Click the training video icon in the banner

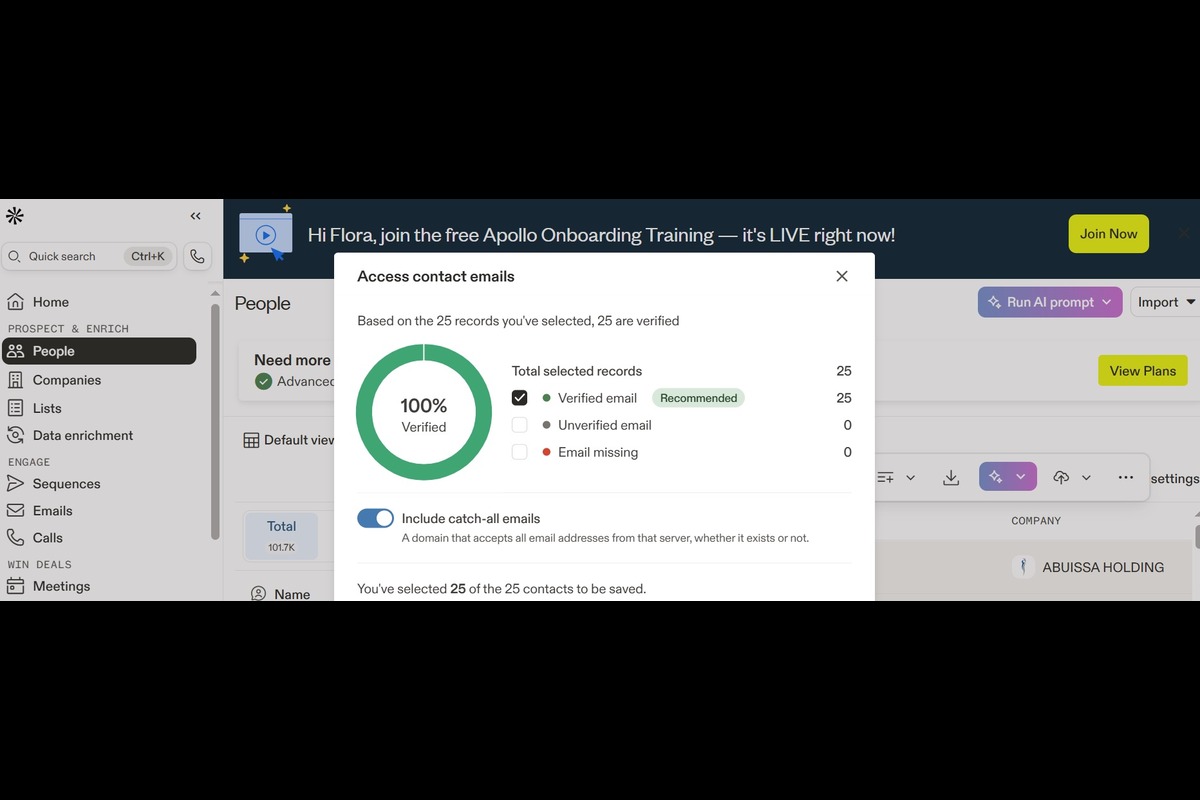pos(265,235)
